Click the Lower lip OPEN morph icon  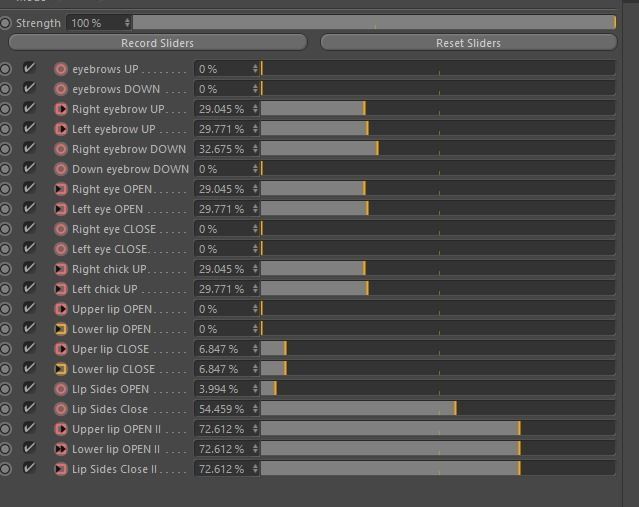[x=61, y=329]
